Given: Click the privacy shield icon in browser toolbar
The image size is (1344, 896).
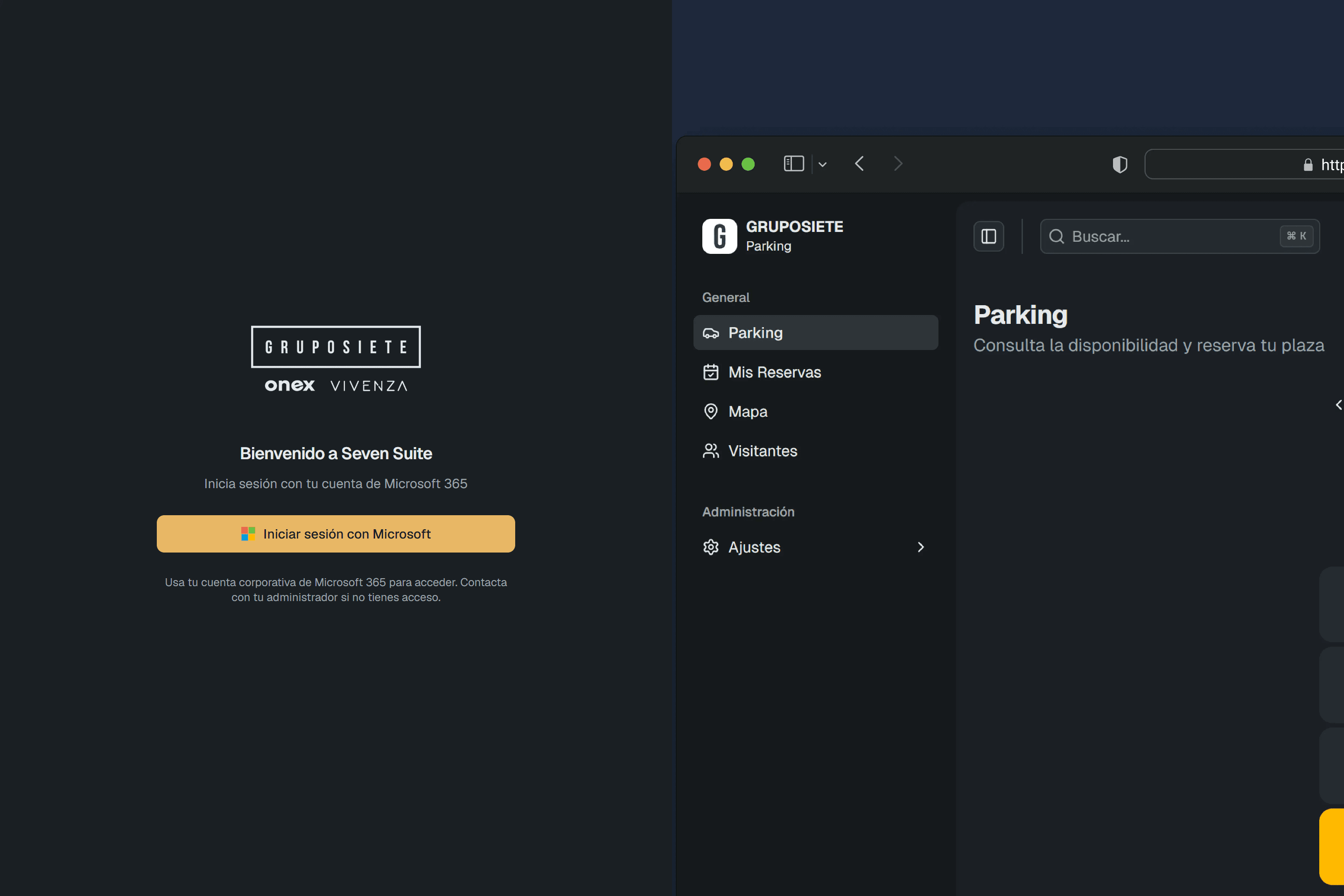Looking at the screenshot, I should 1120,165.
